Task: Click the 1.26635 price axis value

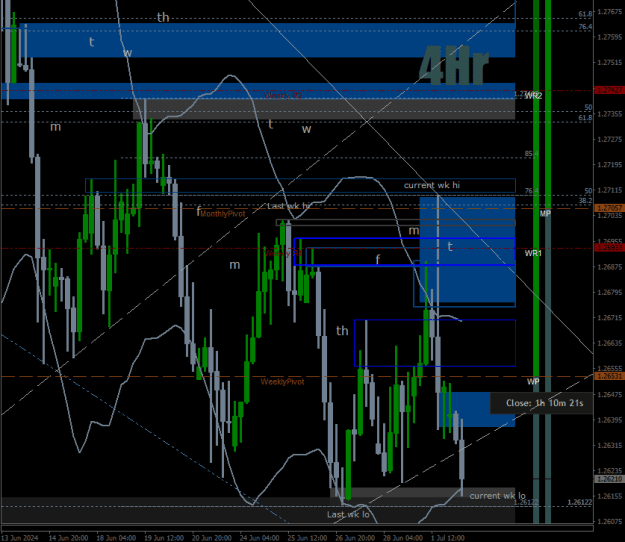Action: pyautogui.click(x=610, y=343)
